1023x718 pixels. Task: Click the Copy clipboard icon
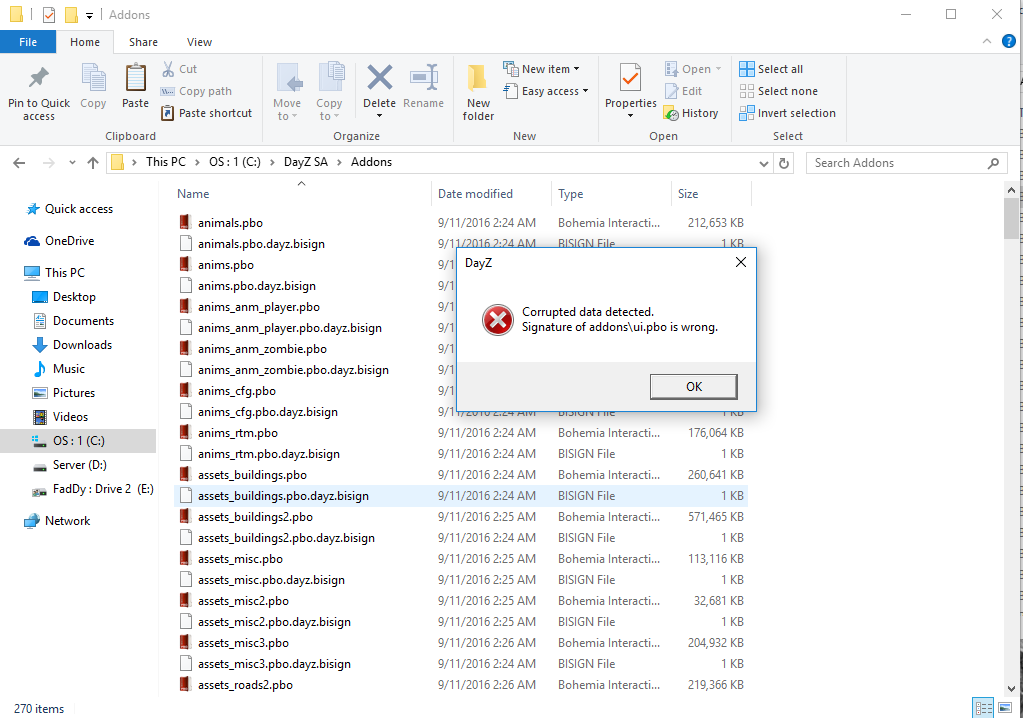93,78
